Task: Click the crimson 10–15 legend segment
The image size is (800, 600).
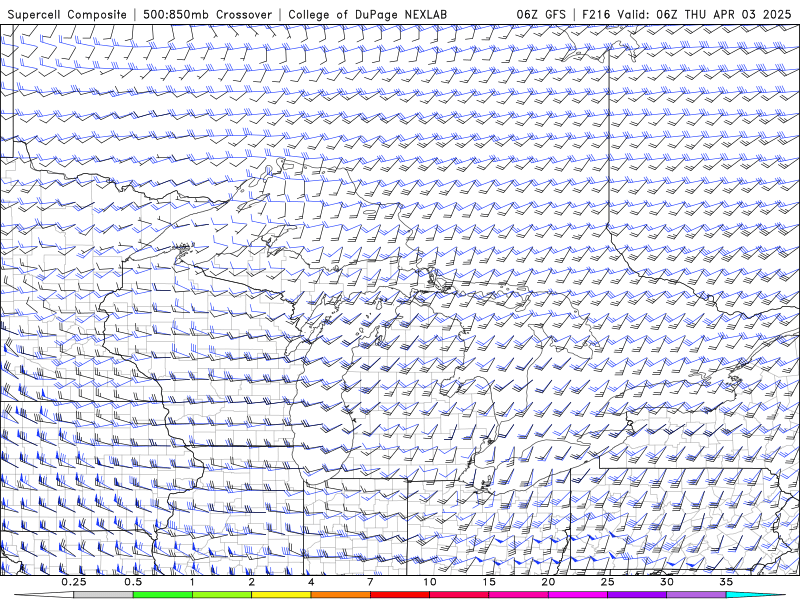Action: point(459,595)
